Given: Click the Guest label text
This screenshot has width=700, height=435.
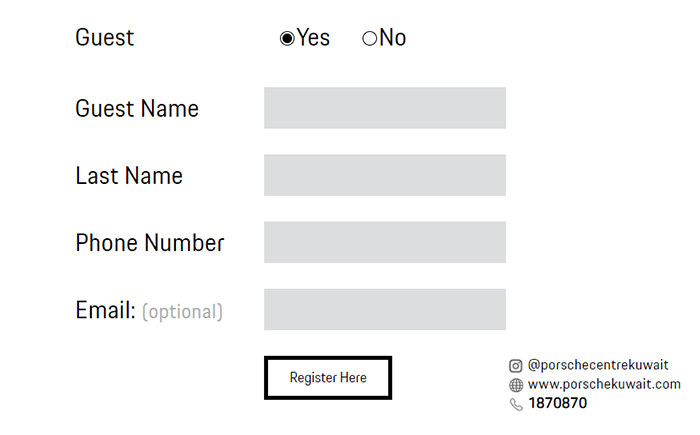Looking at the screenshot, I should 104,38.
